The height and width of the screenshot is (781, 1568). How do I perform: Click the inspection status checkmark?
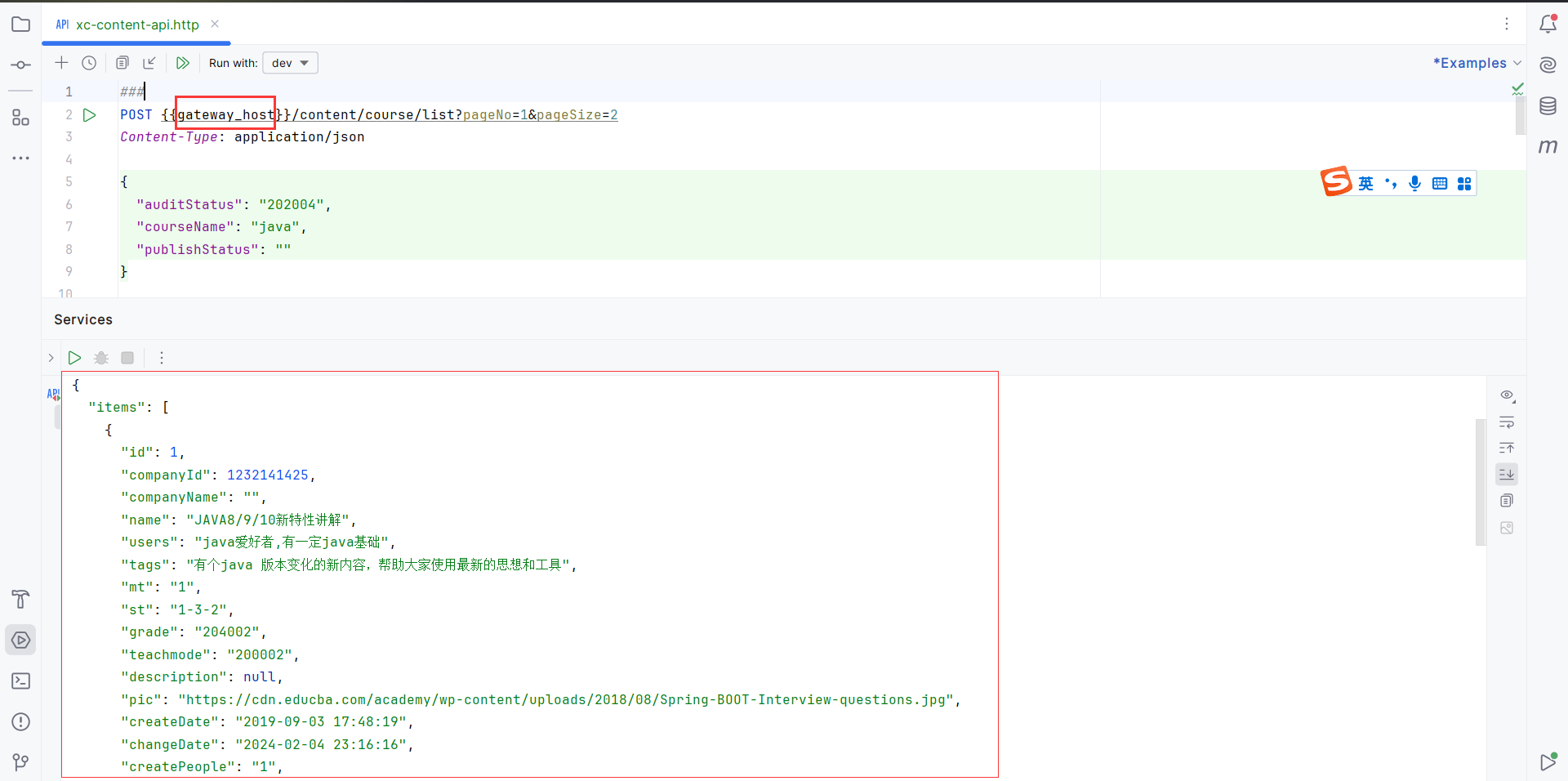tap(1517, 88)
